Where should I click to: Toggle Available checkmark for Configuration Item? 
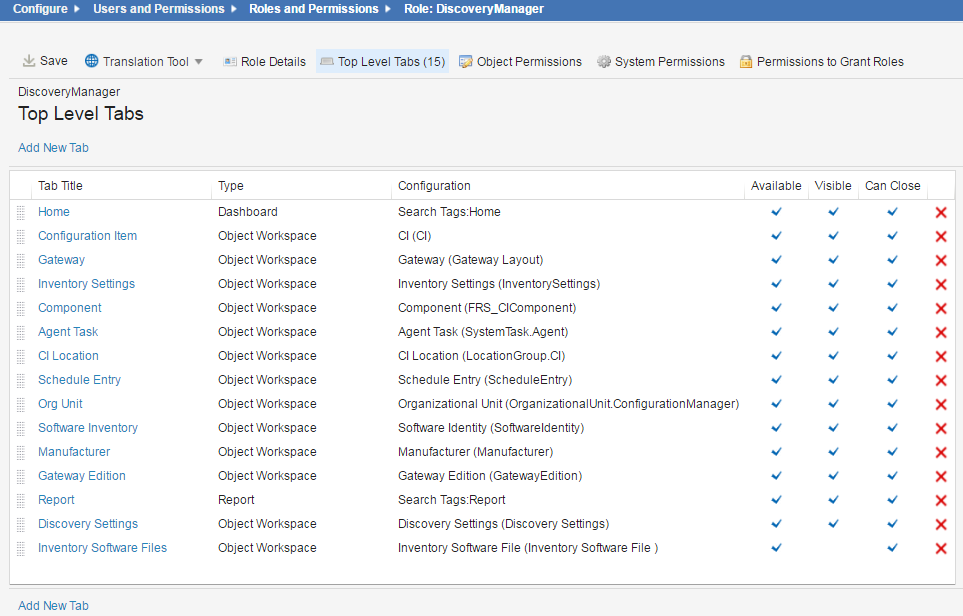coord(776,235)
